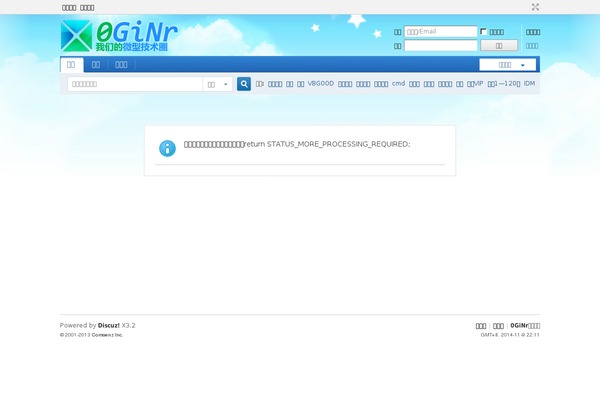Screen dimensions: 600x400
Task: Click the GMT+8 timestamp text
Action: coord(510,335)
